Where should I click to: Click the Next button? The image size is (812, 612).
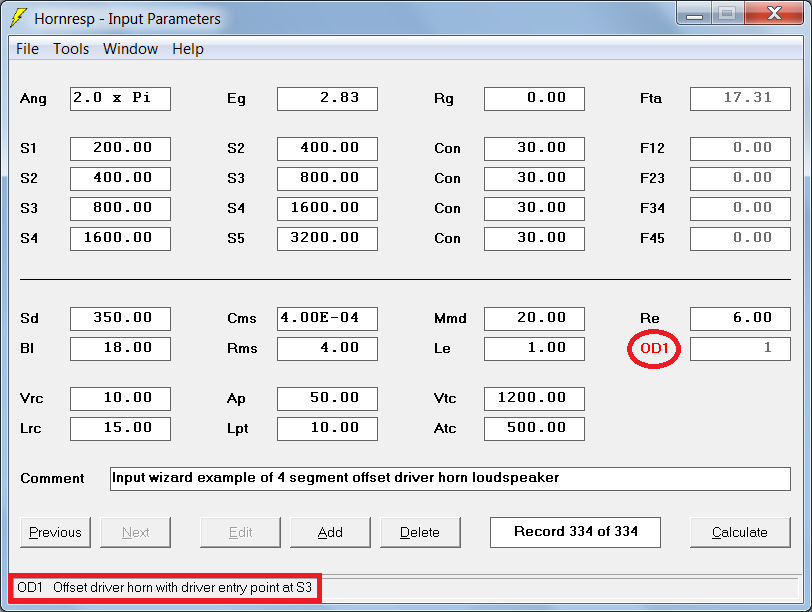(x=136, y=532)
